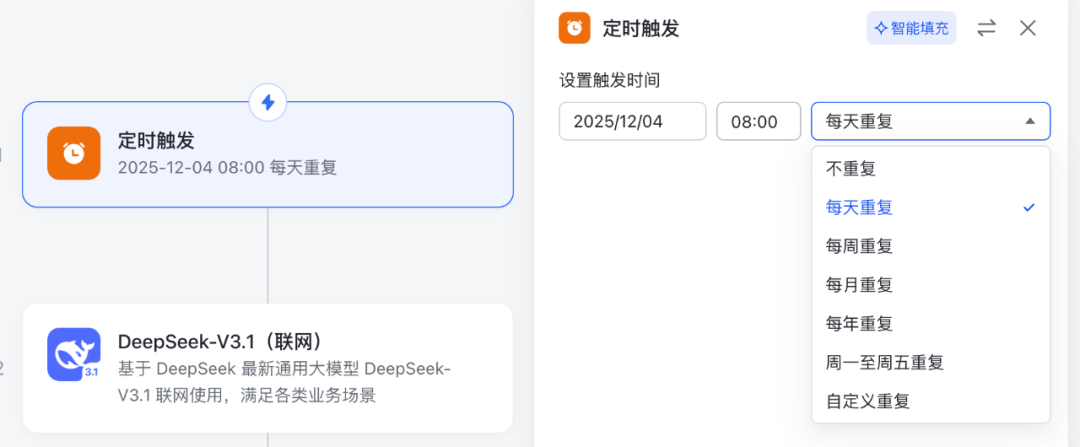Select 自定义重复 custom repeat option

[x=868, y=401]
